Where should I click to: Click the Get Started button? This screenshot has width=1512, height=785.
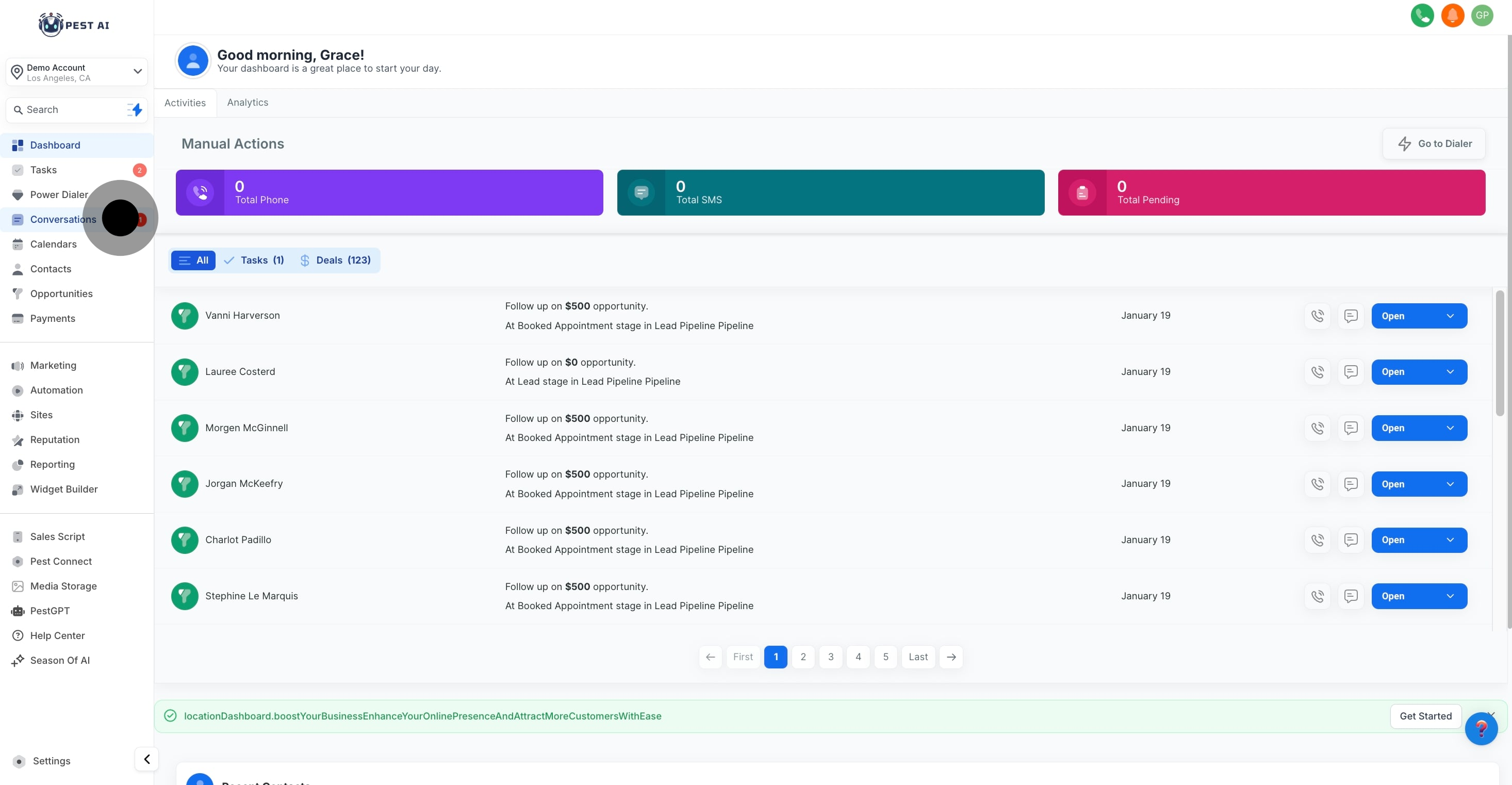1425,716
